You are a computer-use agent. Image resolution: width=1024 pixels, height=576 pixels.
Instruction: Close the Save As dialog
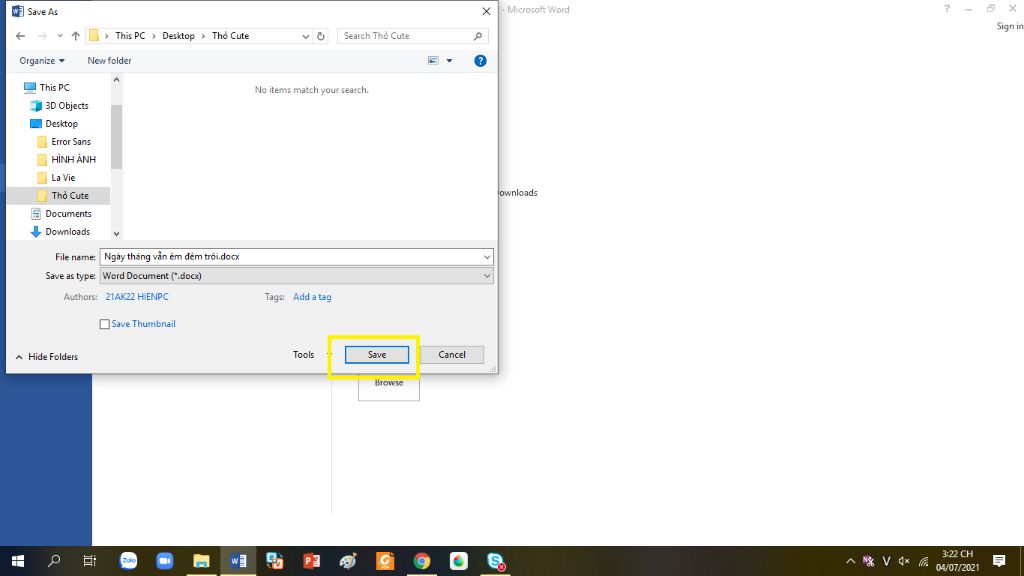(487, 11)
